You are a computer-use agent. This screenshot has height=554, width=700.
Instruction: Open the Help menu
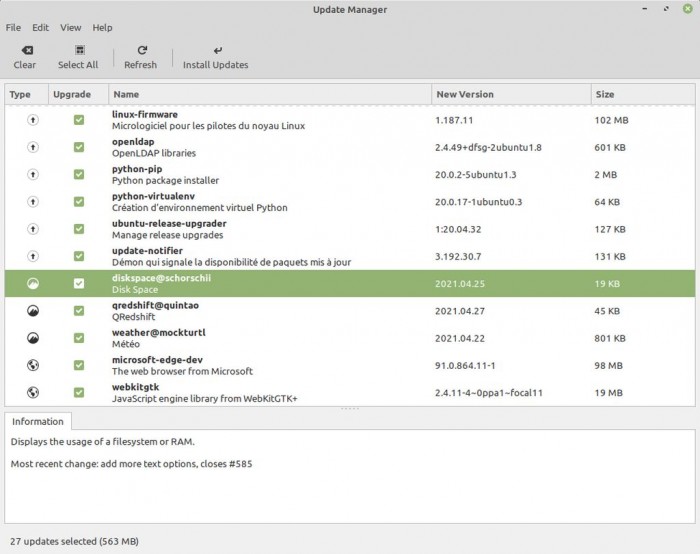(x=103, y=27)
